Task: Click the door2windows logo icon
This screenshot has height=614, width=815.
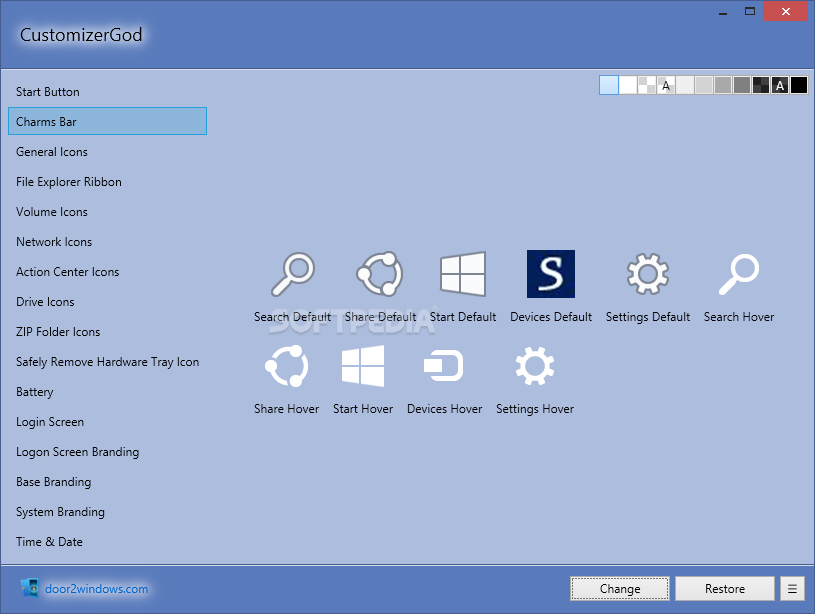Action: coord(30,588)
